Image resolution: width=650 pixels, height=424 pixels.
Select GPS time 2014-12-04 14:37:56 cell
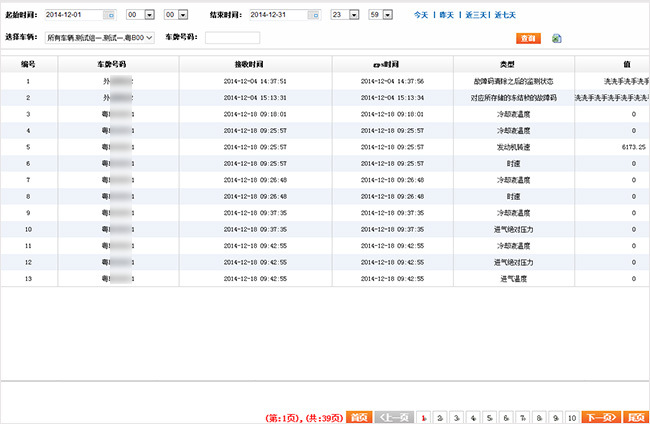coord(392,81)
